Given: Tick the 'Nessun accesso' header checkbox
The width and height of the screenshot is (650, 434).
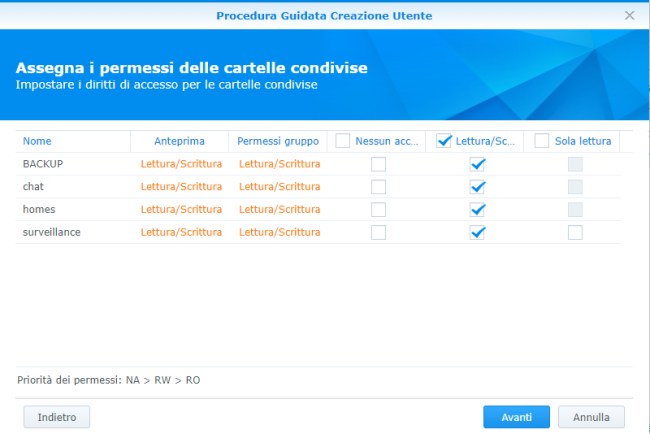Looking at the screenshot, I should click(x=343, y=141).
